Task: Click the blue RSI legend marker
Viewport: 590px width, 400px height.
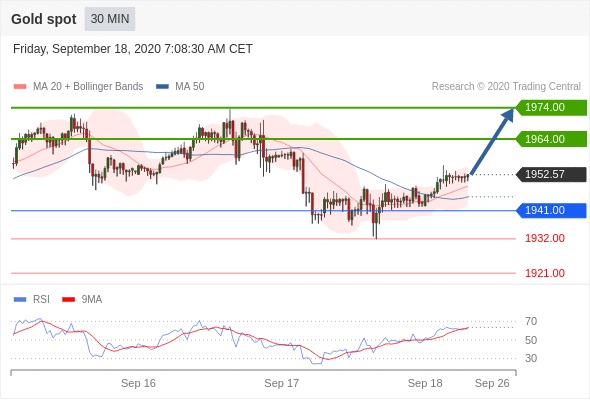Action: coord(20,300)
